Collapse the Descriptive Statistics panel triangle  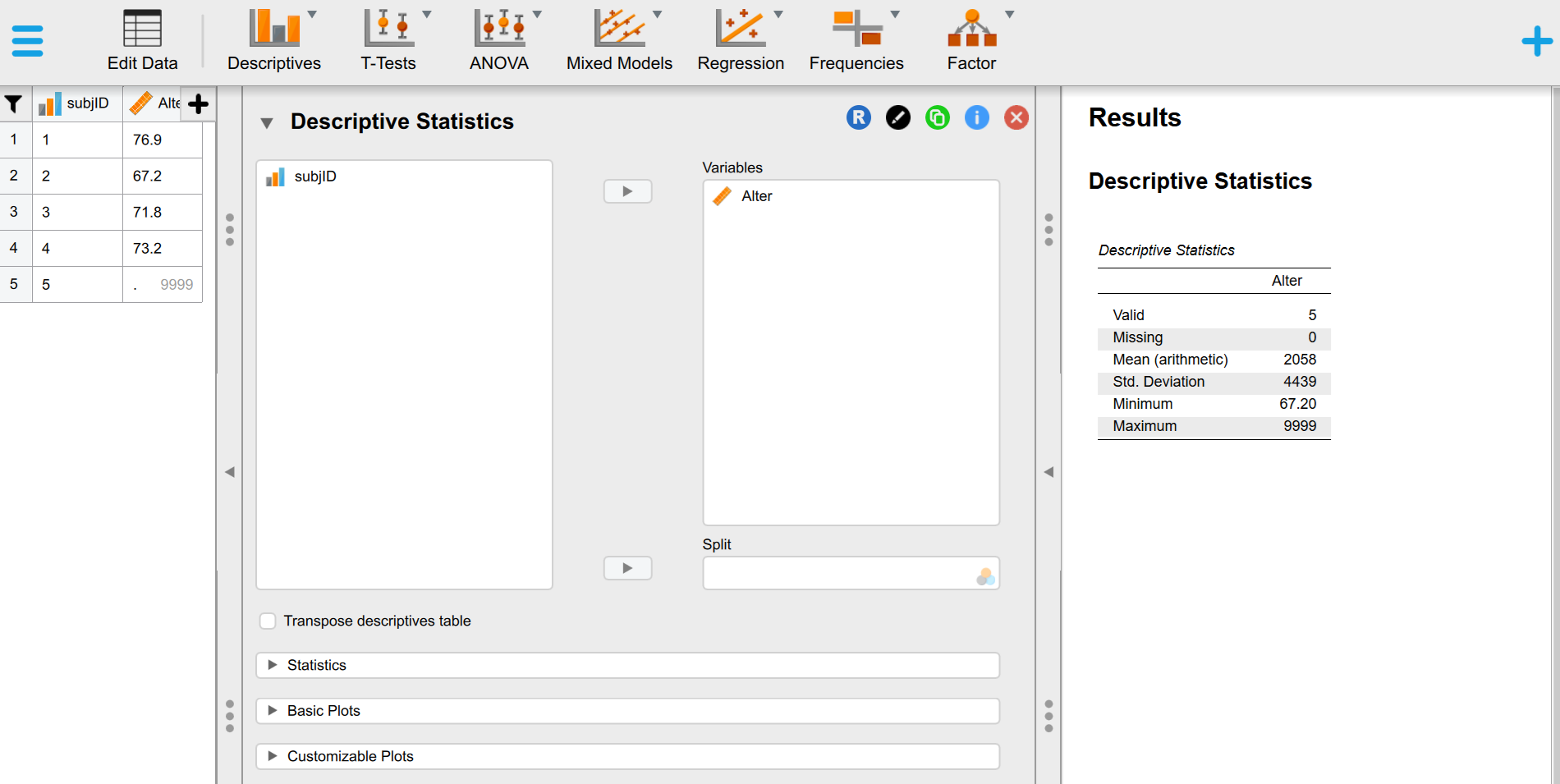pos(266,123)
